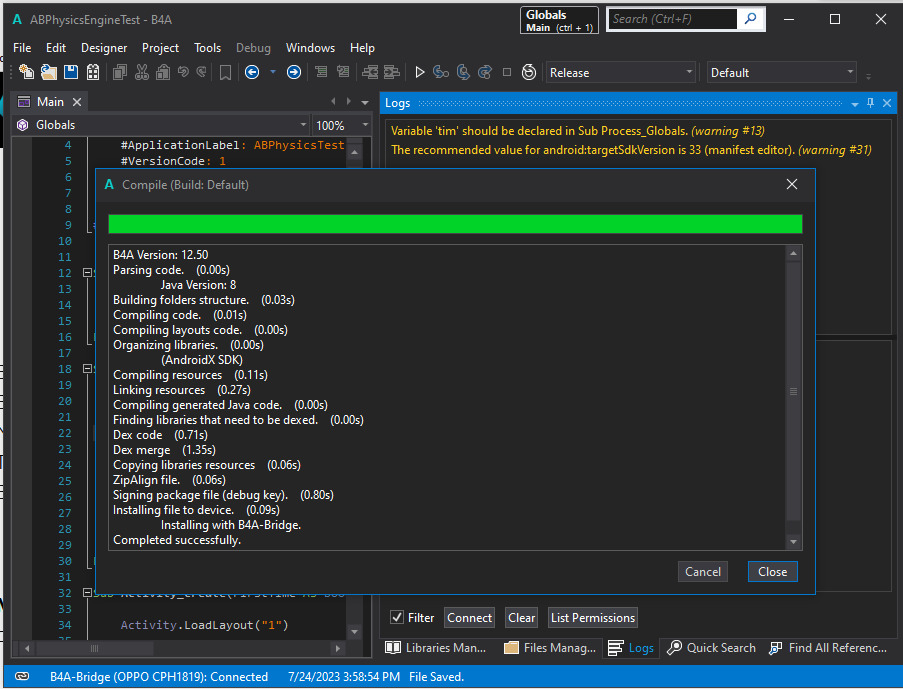Click the magnifier icon in search box

750,19
